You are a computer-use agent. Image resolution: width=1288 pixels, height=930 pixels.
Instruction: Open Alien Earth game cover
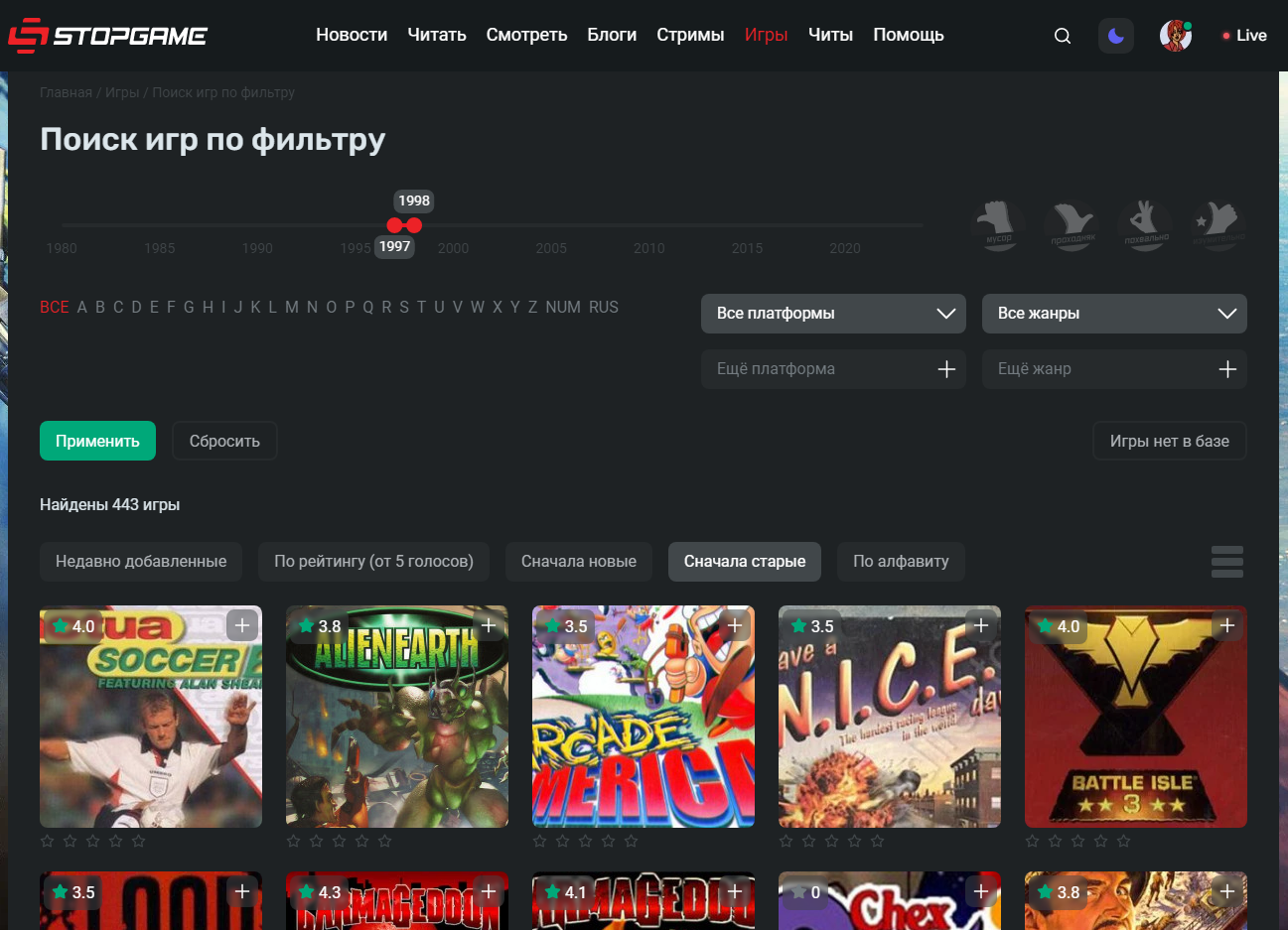pos(397,717)
